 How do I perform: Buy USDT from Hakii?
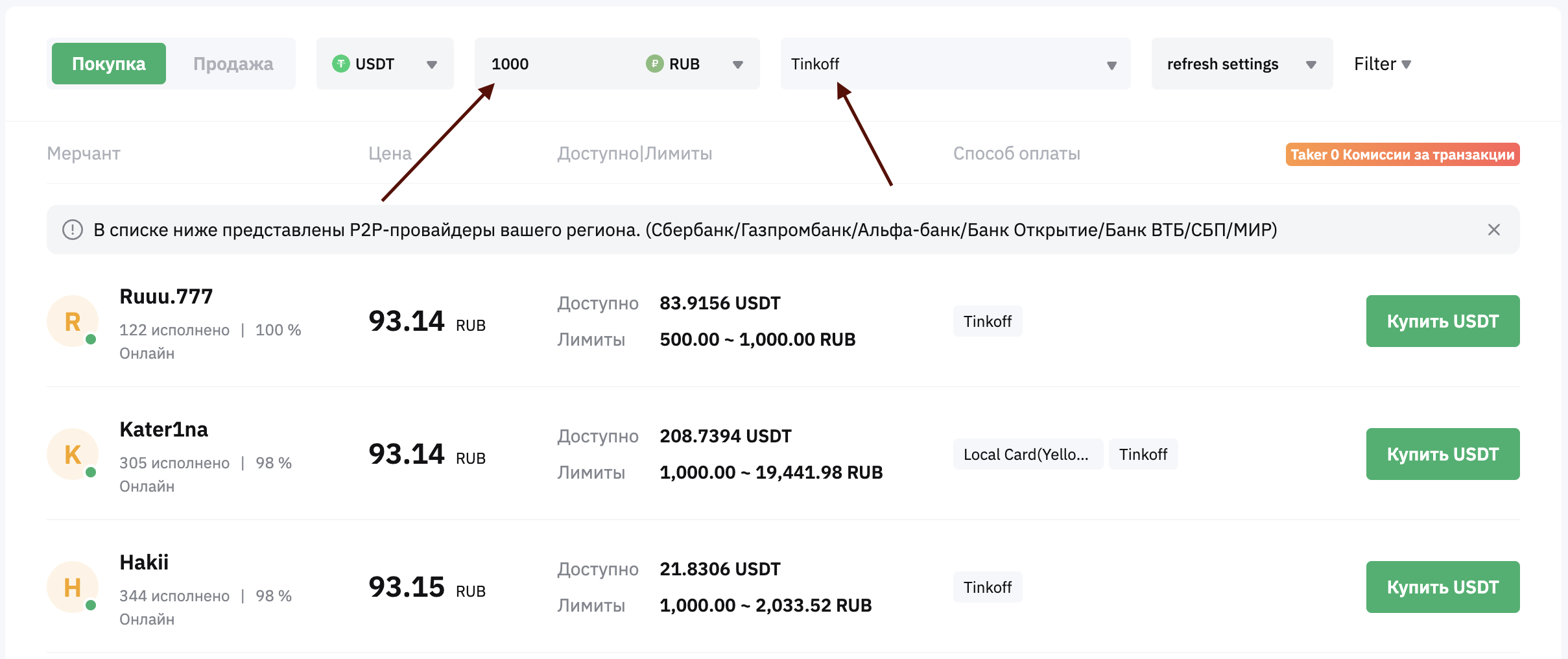(x=1442, y=587)
